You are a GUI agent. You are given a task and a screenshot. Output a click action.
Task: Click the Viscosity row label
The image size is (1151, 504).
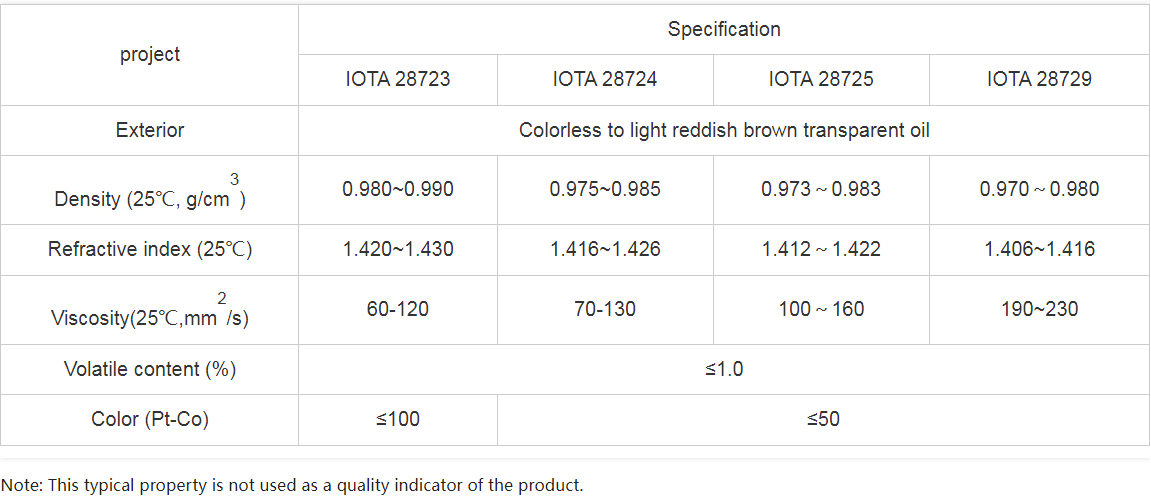150,318
